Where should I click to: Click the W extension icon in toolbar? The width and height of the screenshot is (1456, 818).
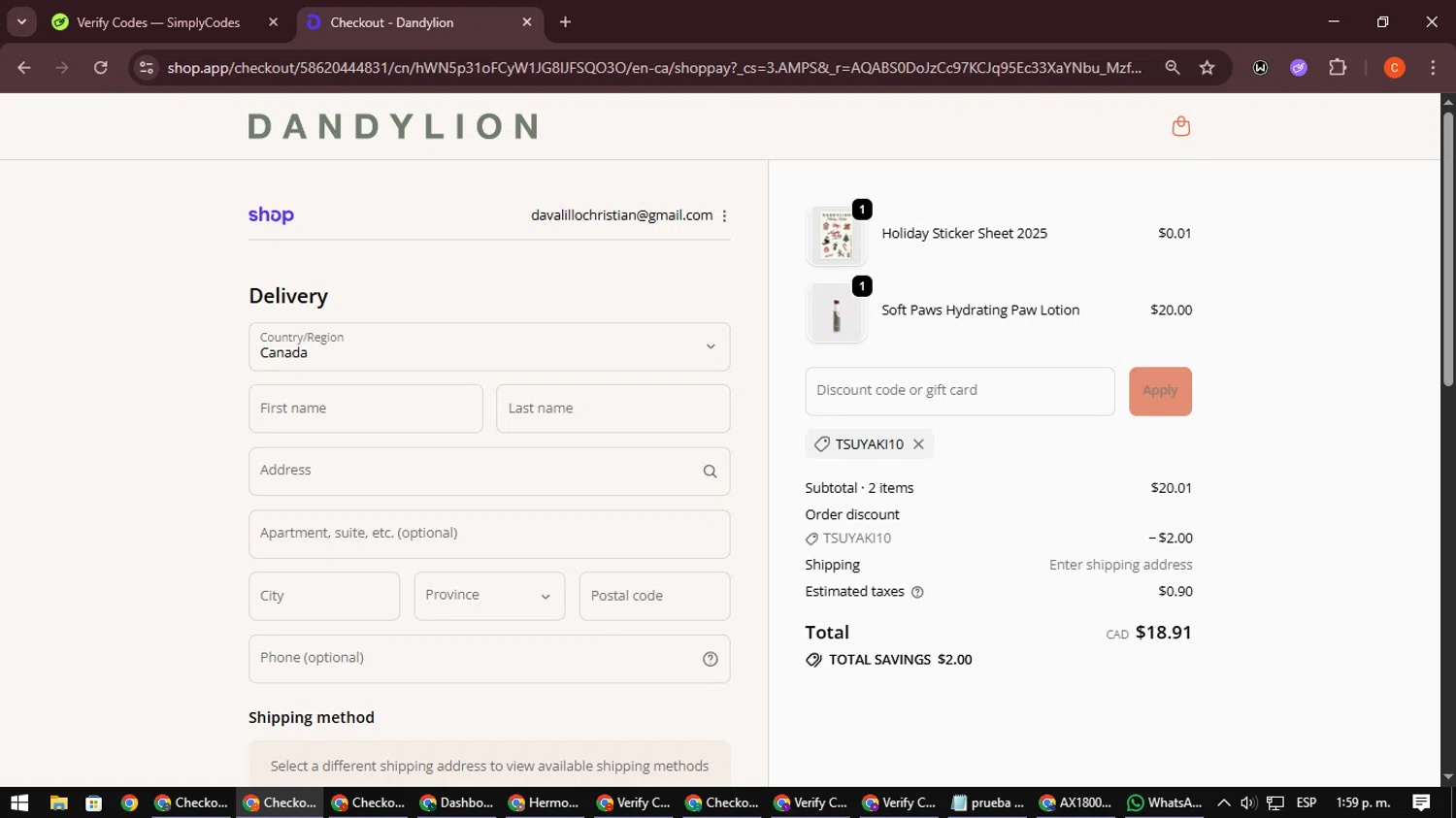pos(1260,68)
